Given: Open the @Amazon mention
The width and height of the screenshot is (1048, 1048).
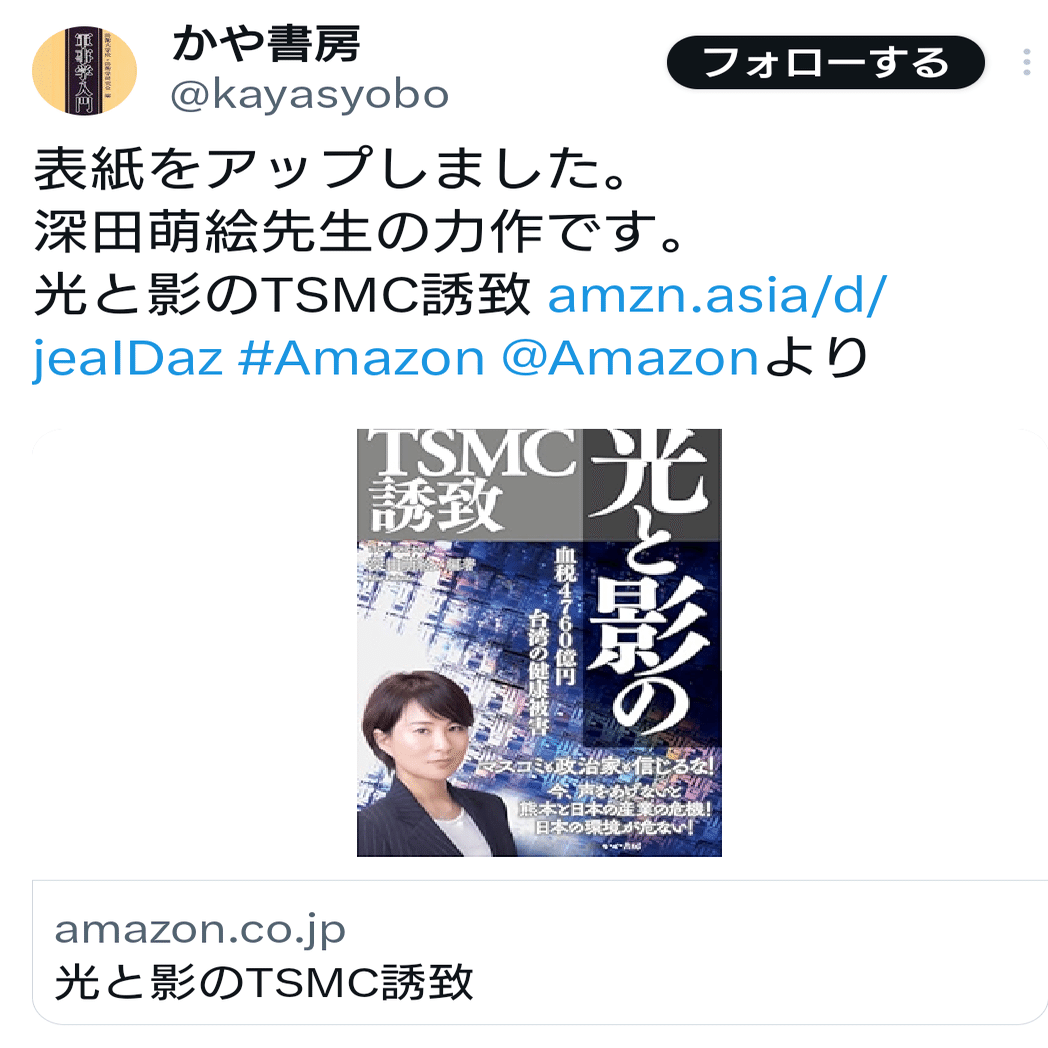Looking at the screenshot, I should pyautogui.click(x=630, y=358).
